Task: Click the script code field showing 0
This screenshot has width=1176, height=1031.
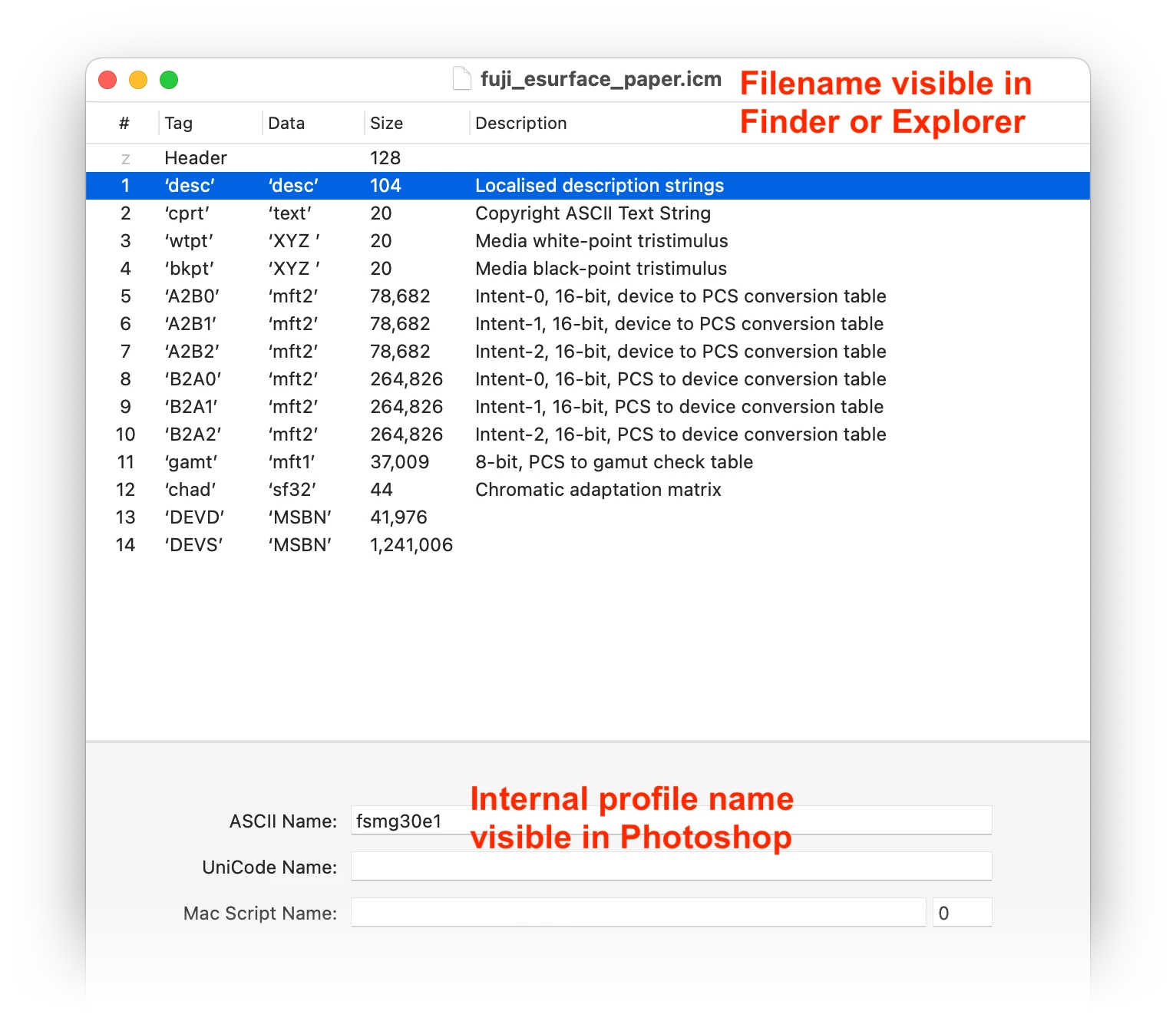Action: [963, 913]
